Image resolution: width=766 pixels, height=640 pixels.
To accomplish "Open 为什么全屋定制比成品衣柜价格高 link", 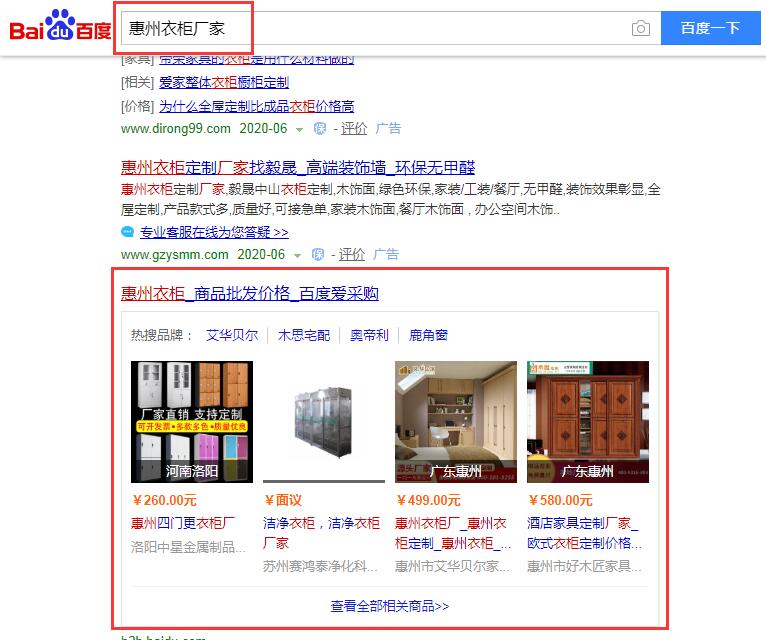I will 256,106.
